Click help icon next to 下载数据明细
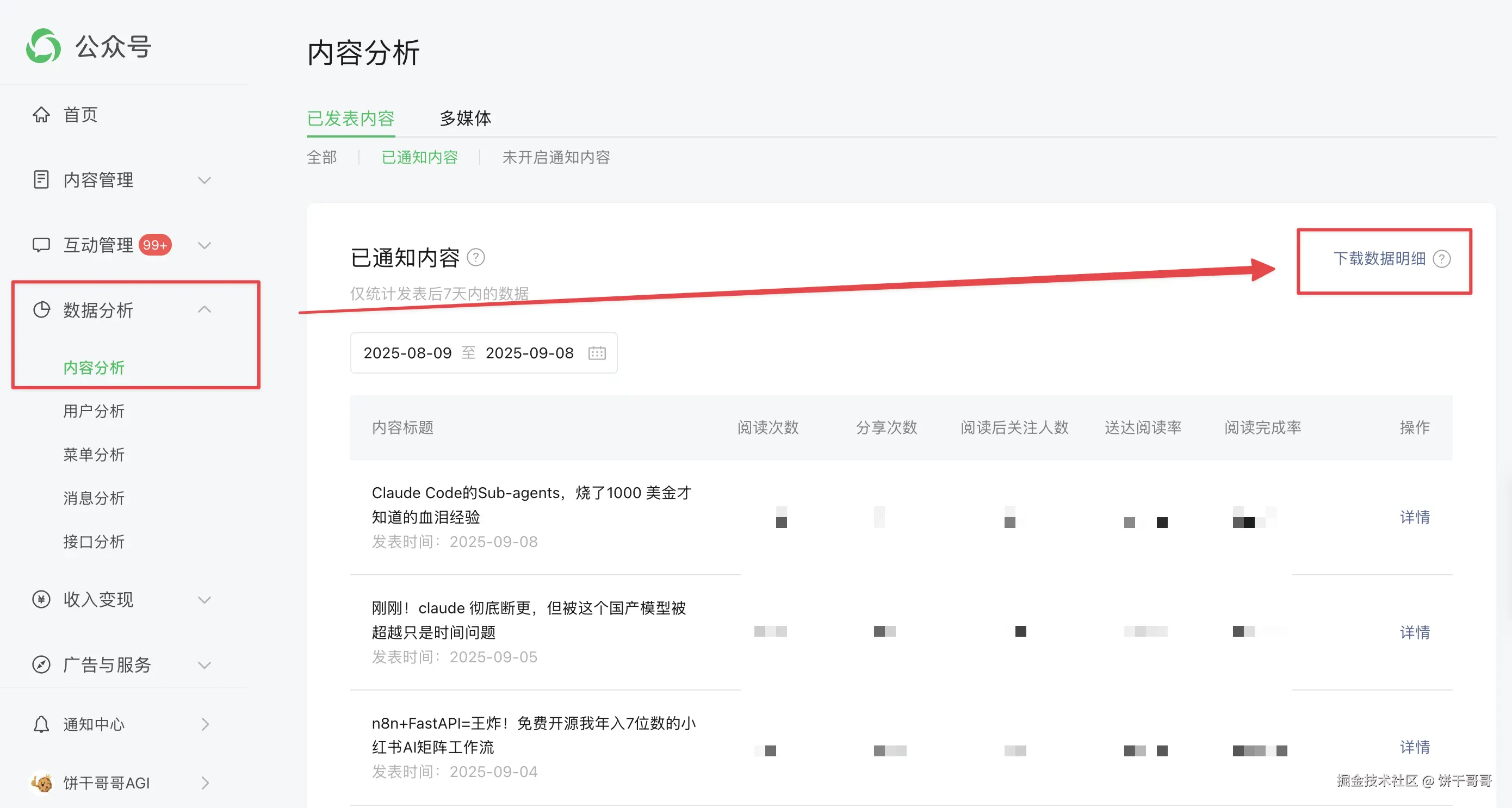Image resolution: width=1512 pixels, height=808 pixels. 1441,259
